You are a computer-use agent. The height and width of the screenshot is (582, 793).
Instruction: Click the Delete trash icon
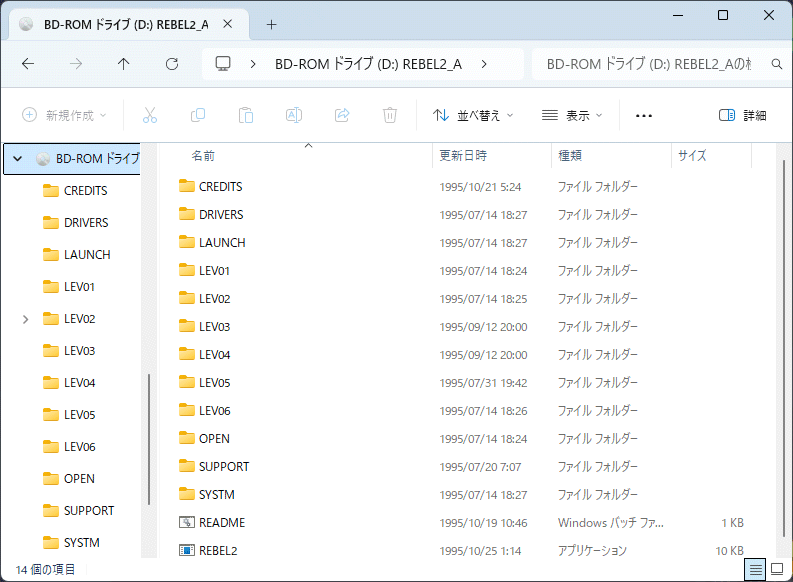[389, 115]
